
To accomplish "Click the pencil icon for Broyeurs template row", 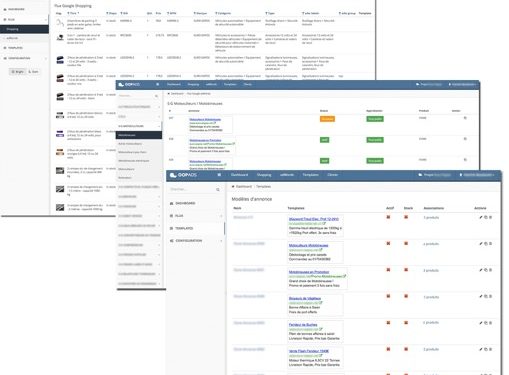I will tap(481, 296).
